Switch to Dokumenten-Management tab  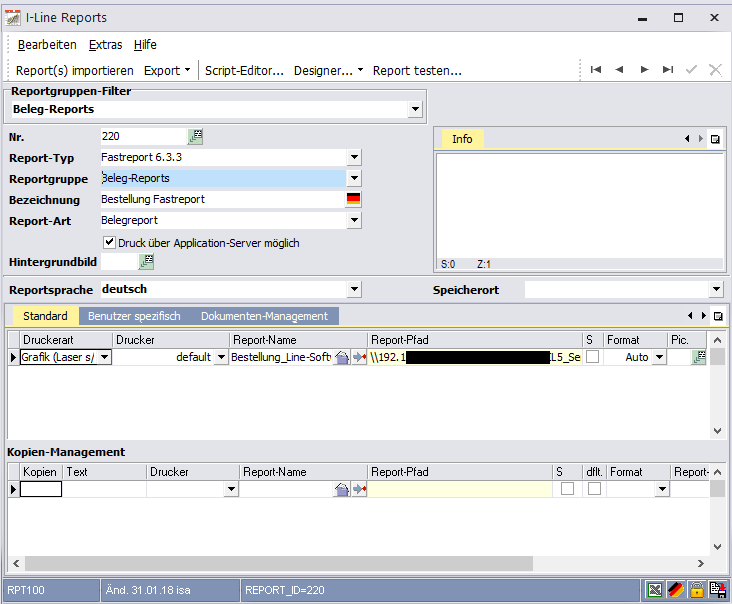(x=264, y=316)
